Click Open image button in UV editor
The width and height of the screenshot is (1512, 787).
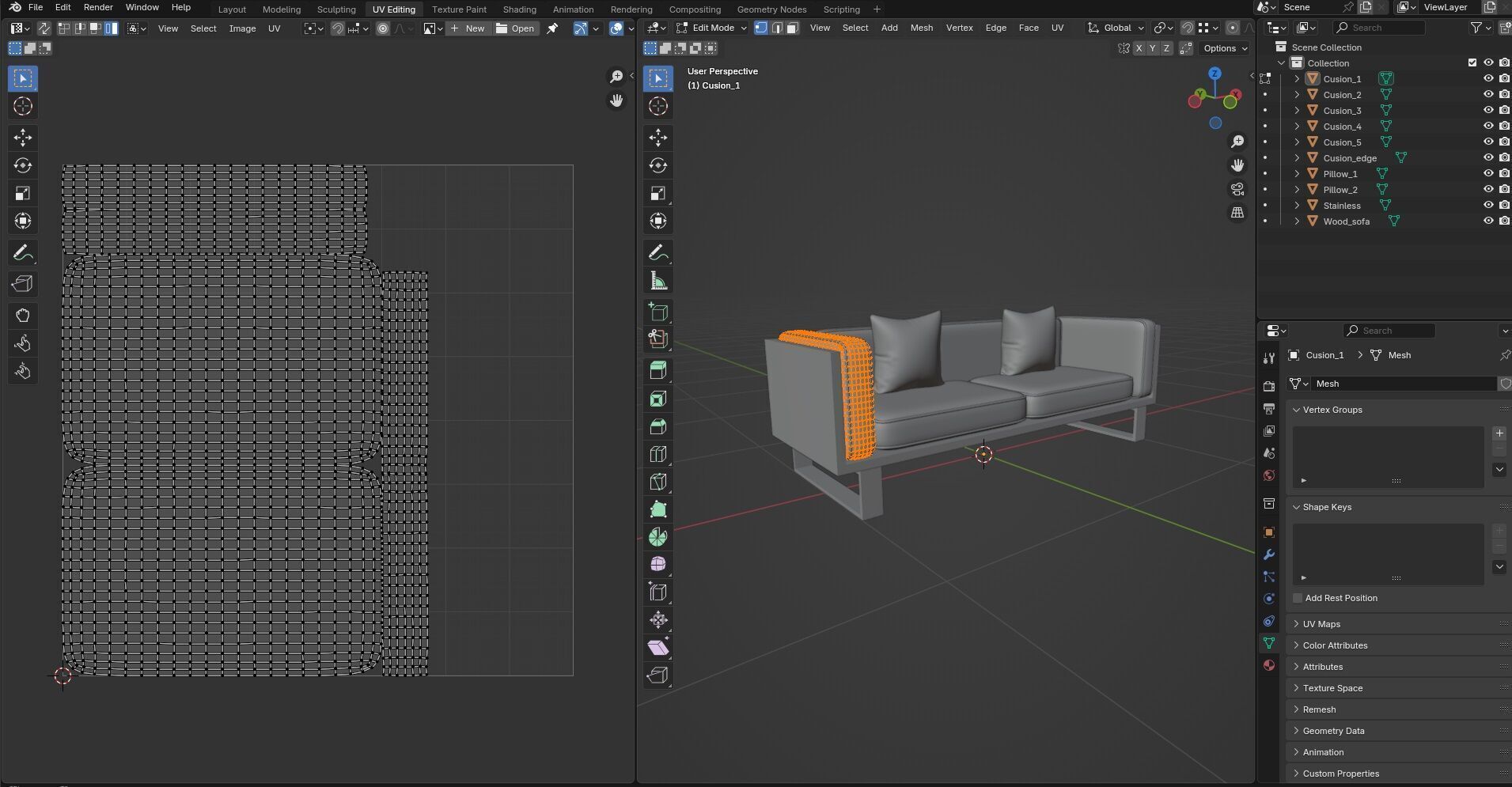(x=515, y=28)
